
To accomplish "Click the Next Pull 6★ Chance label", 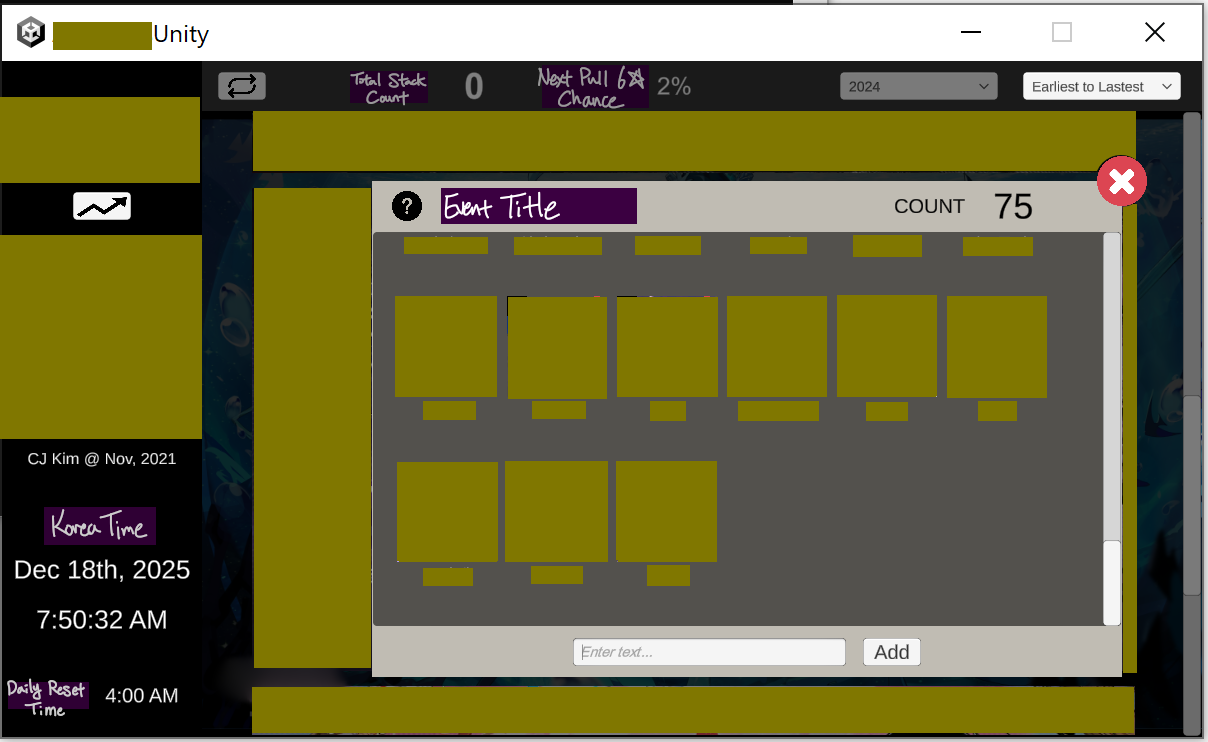I will click(594, 87).
